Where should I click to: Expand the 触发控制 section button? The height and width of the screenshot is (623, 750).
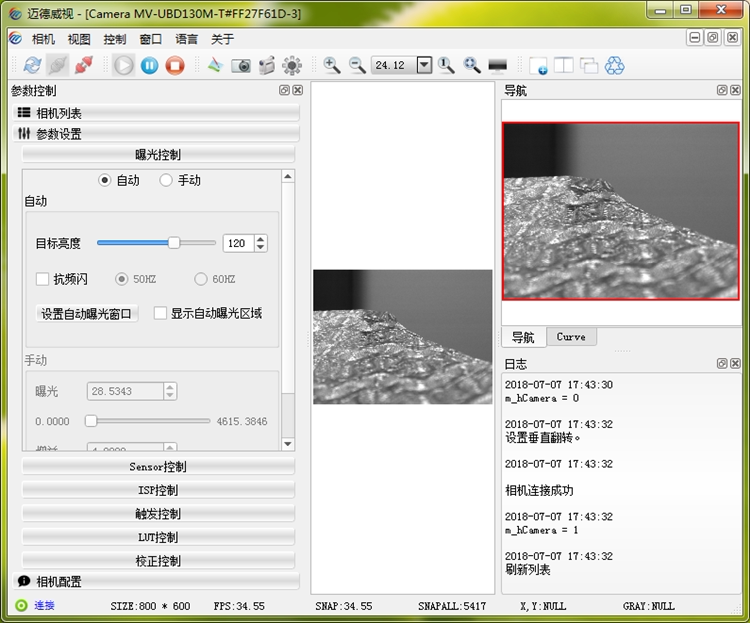[158, 513]
